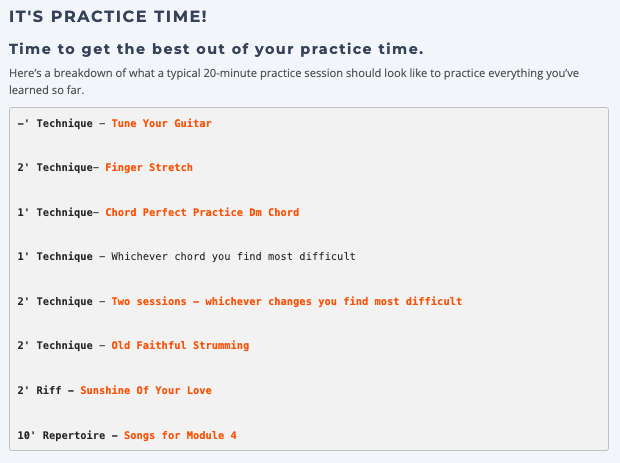The width and height of the screenshot is (620, 463).
Task: Click the 2' Technique label beside Old Faithful
Action: pyautogui.click(x=55, y=345)
